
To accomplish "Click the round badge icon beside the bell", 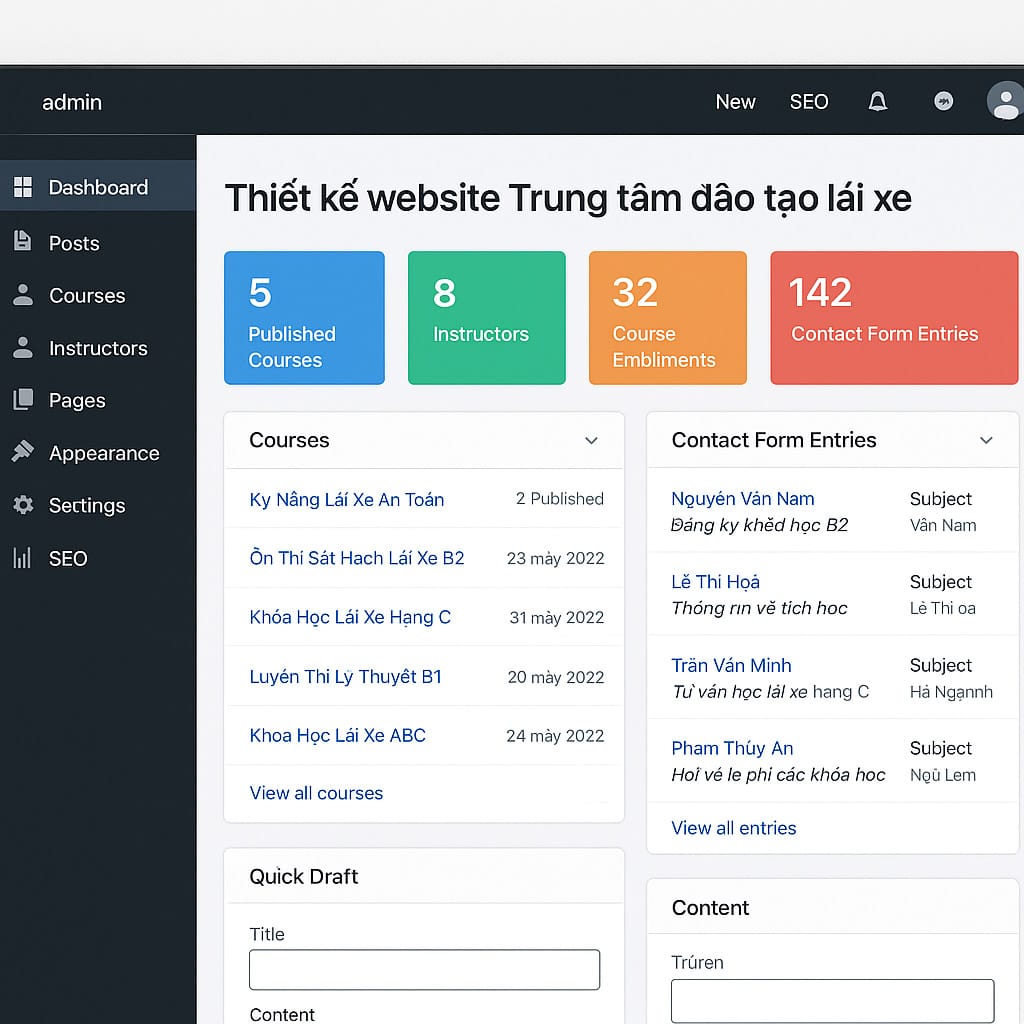I will [x=944, y=101].
